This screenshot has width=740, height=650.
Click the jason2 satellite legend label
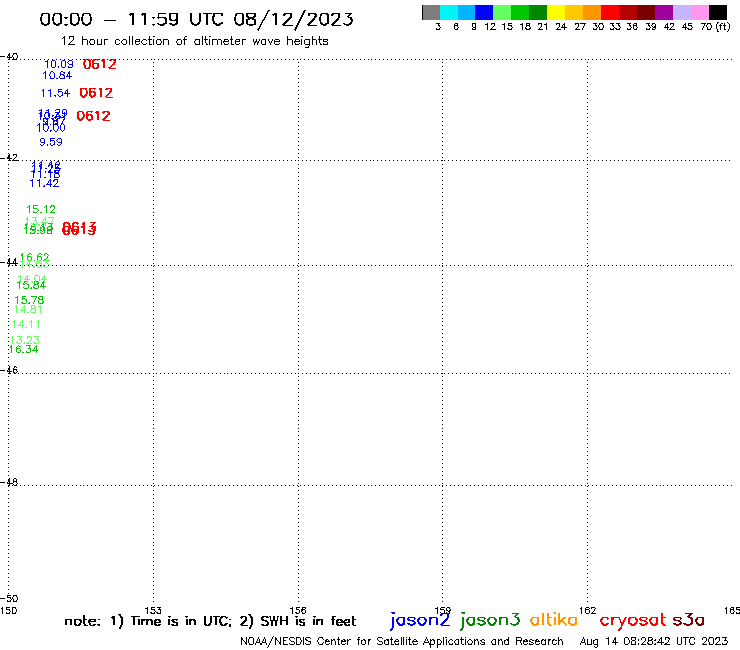(x=420, y=620)
